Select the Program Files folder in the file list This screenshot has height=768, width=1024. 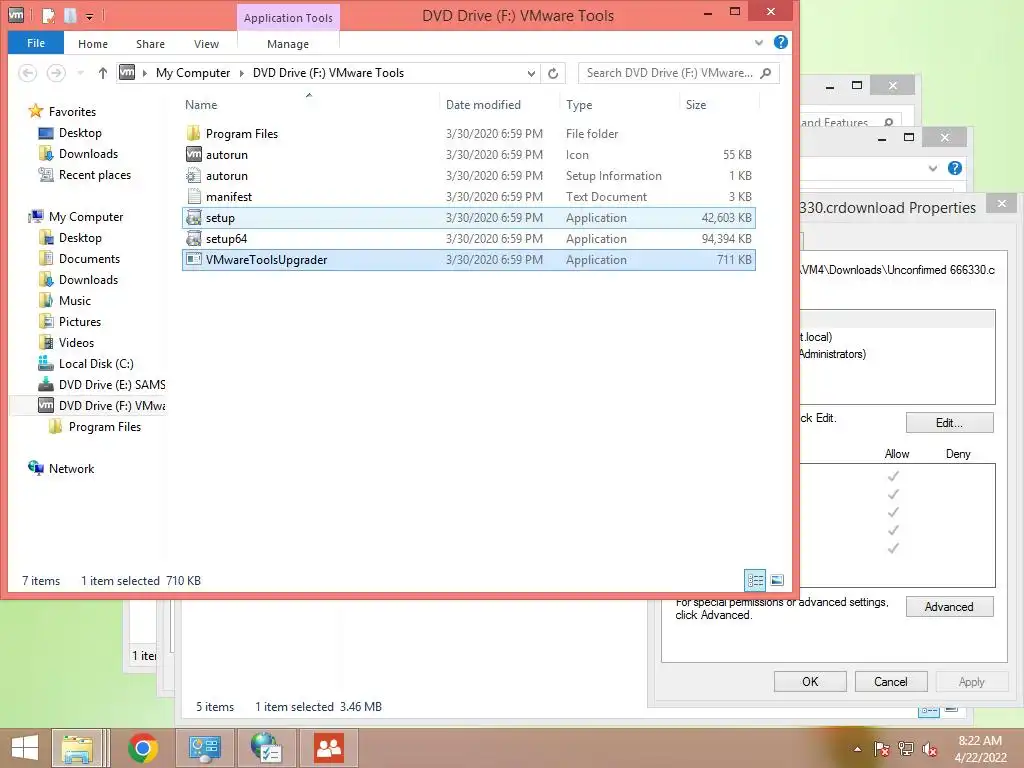point(468,134)
